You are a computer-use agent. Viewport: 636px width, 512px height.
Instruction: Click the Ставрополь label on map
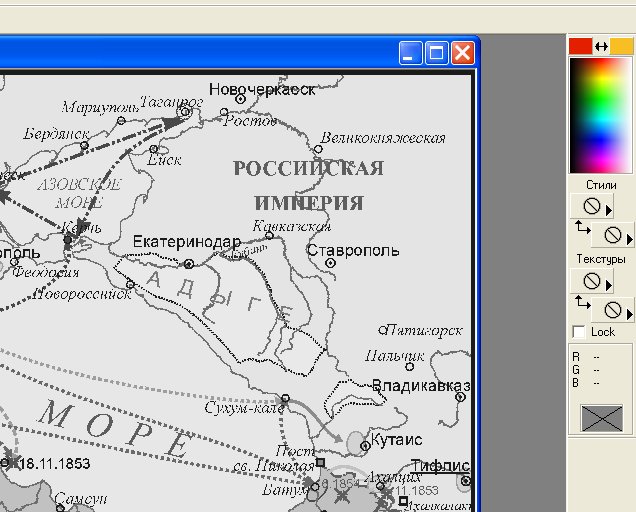point(353,250)
